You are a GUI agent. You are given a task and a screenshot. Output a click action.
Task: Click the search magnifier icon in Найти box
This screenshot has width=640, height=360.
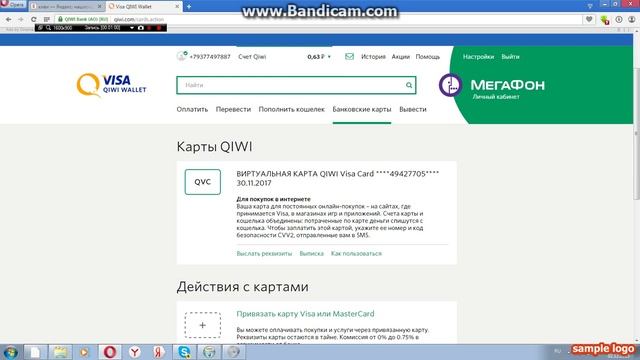click(x=409, y=85)
